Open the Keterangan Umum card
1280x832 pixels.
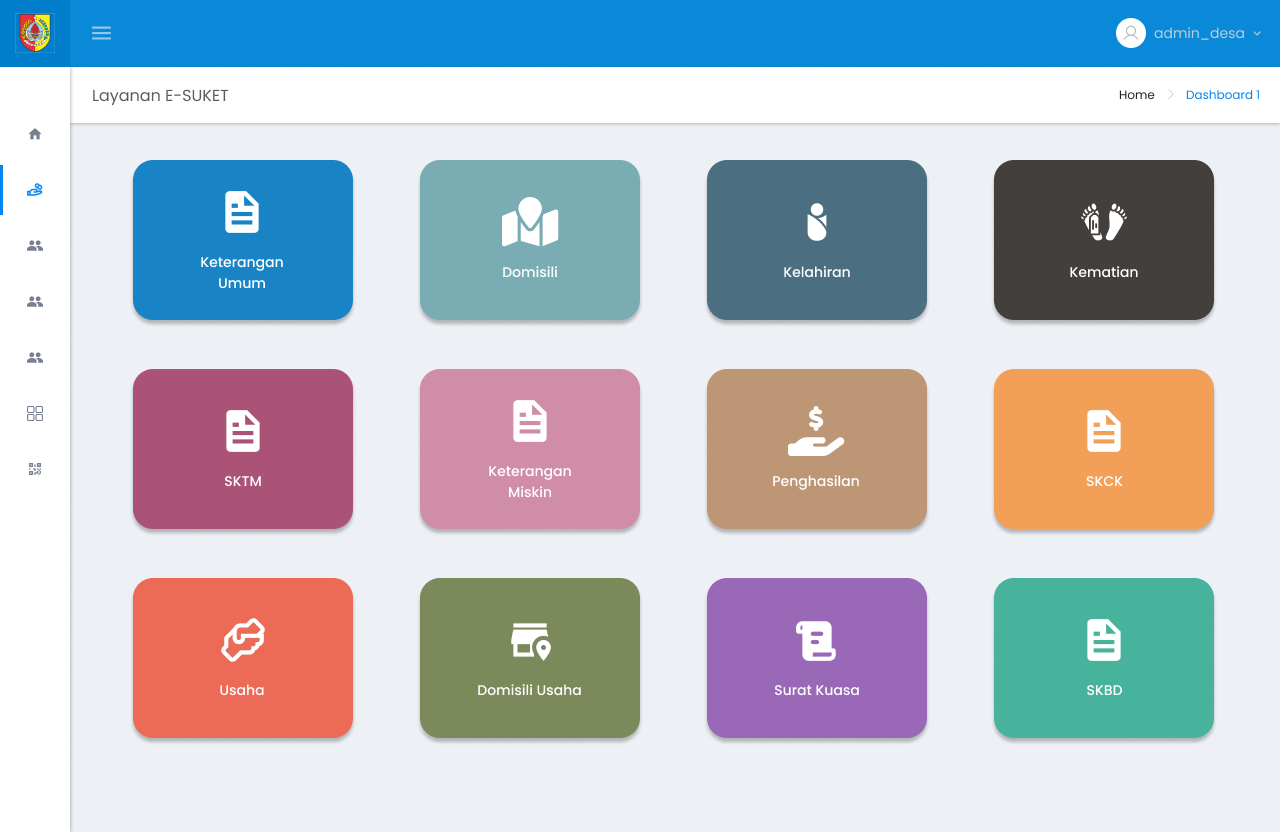click(243, 240)
